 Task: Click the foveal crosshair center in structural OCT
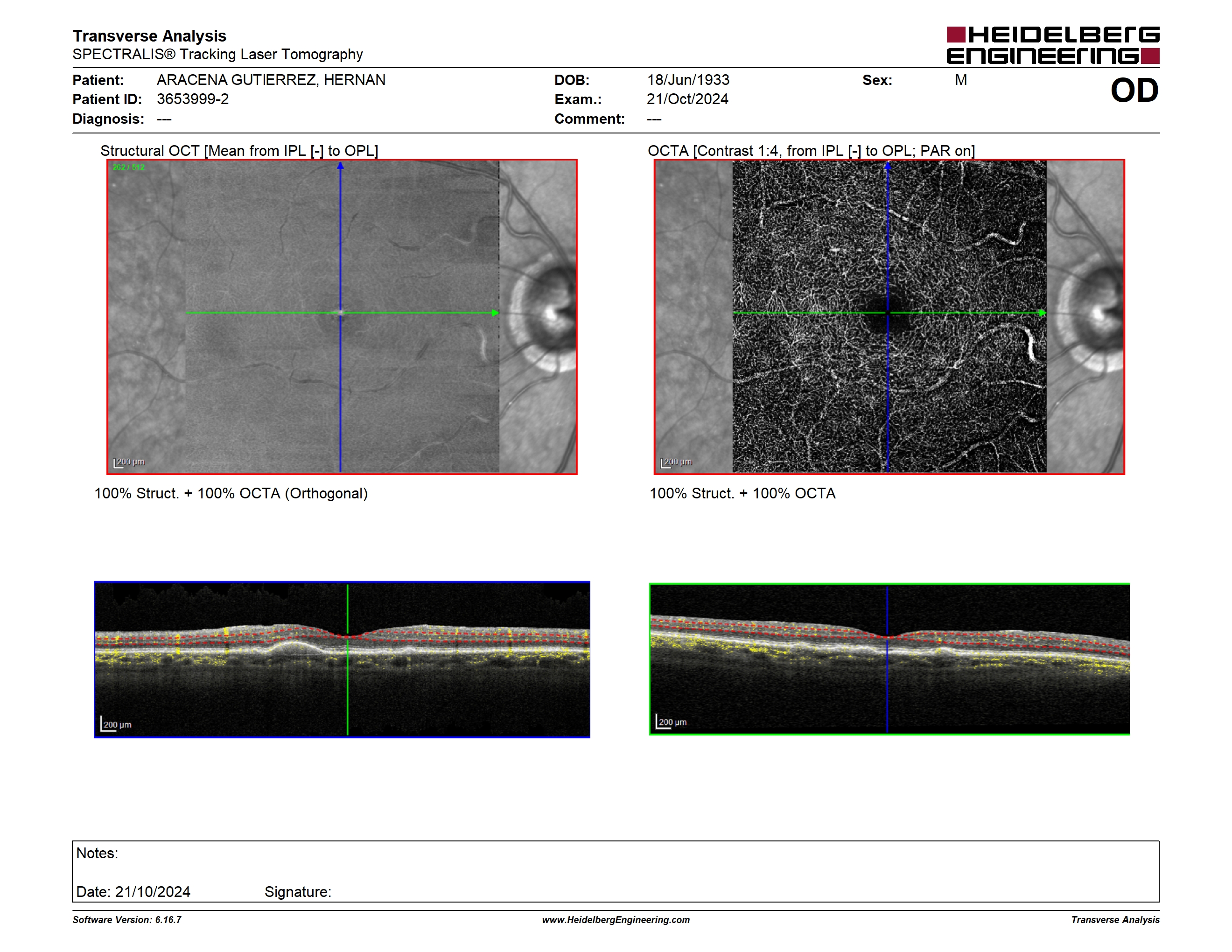point(340,313)
